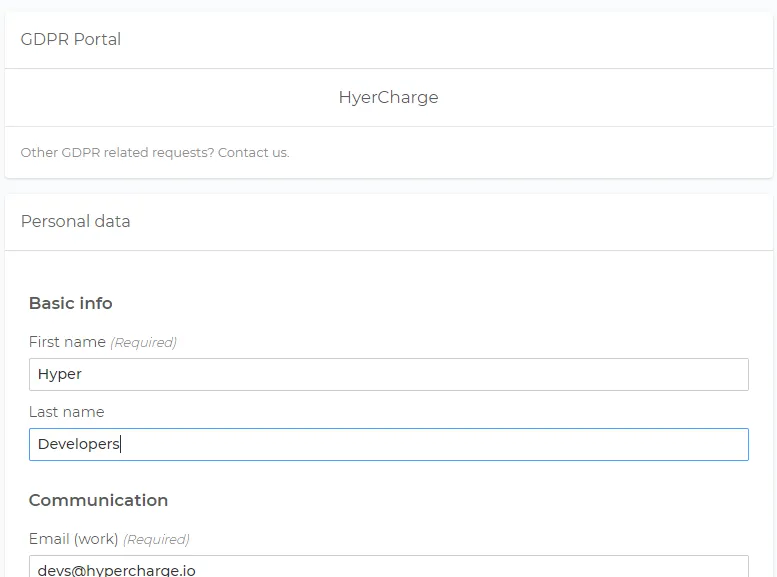This screenshot has width=777, height=577.
Task: Click the Email (work) input field
Action: pyautogui.click(x=388, y=566)
